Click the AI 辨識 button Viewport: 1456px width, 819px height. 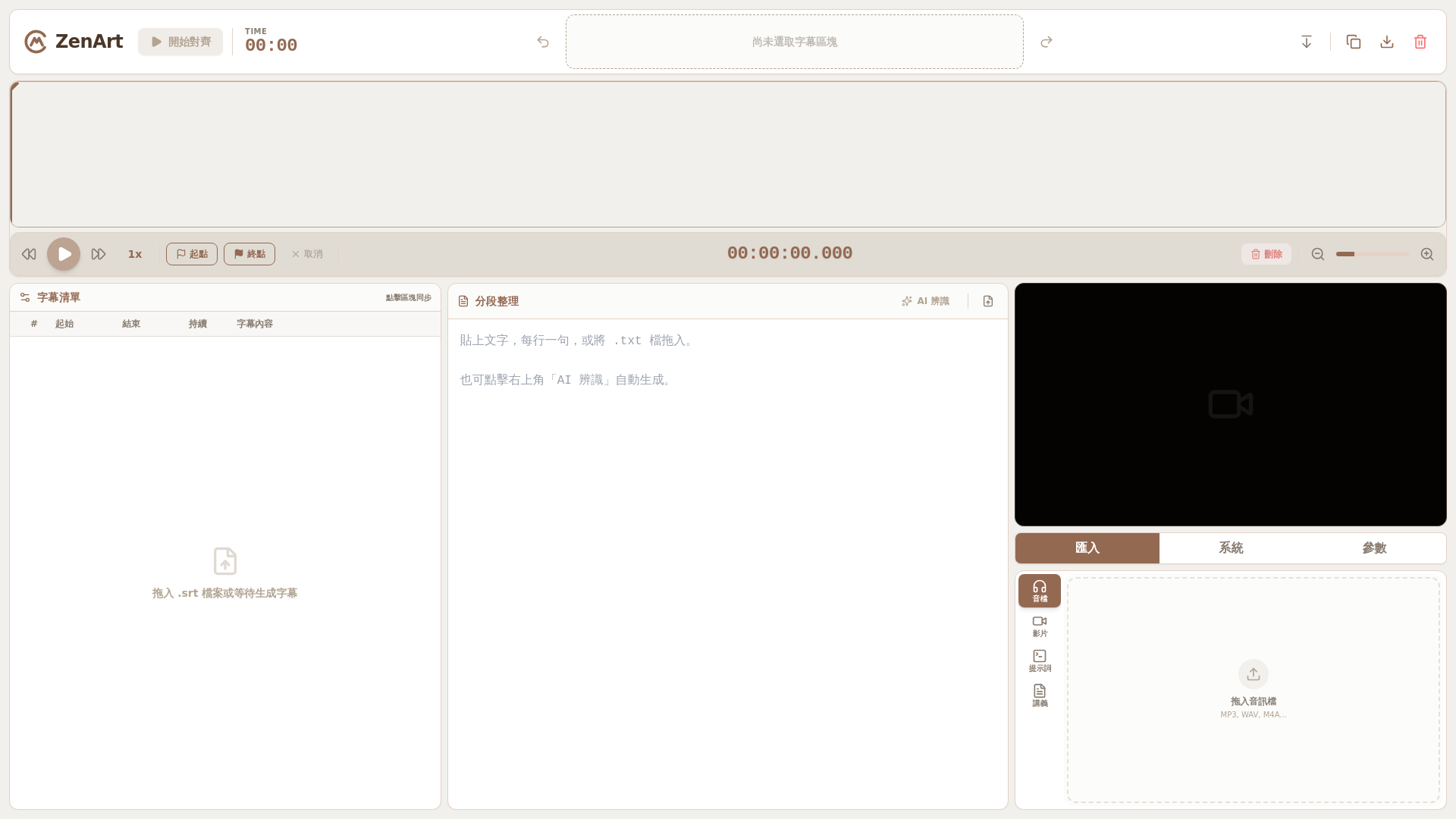926,301
